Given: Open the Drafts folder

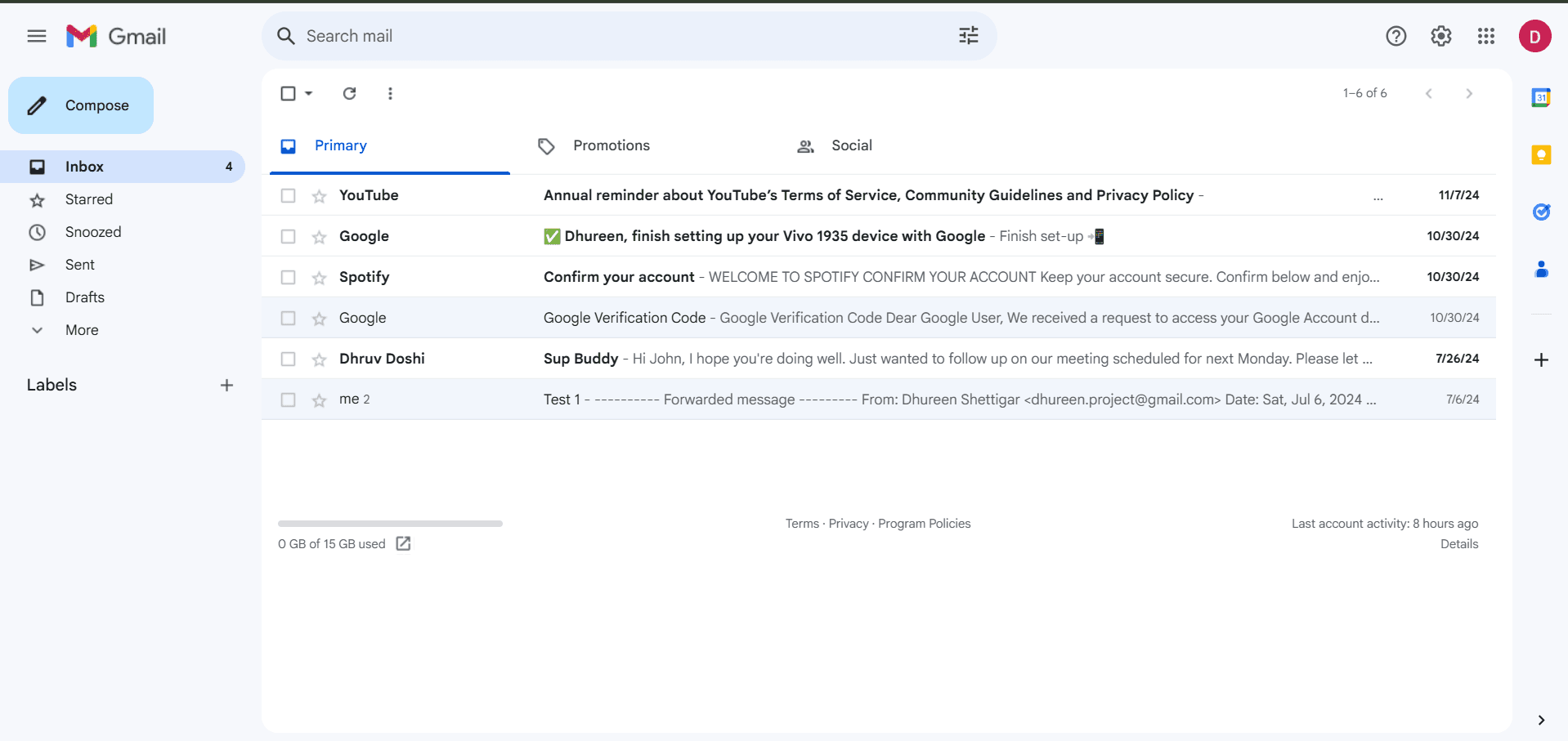Looking at the screenshot, I should tap(123, 297).
